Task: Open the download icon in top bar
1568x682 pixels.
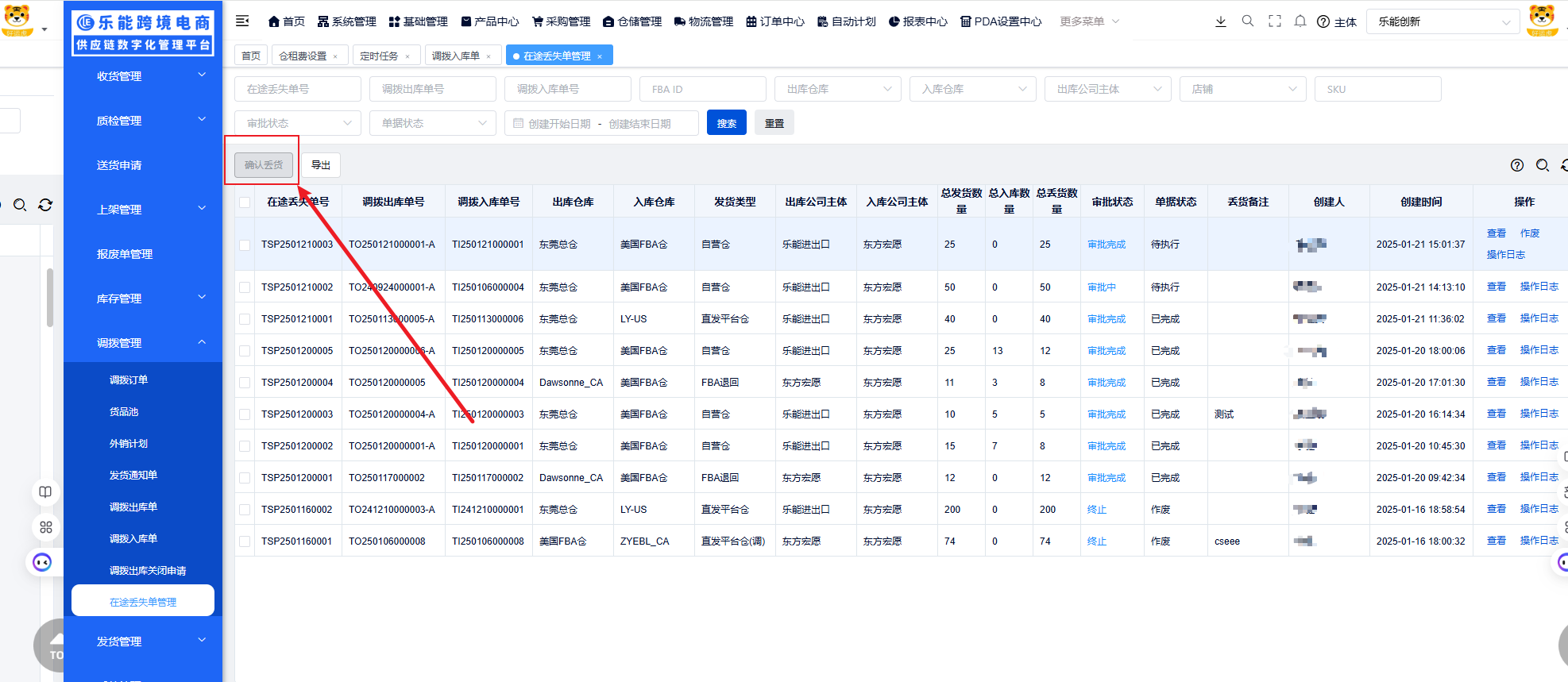Action: point(1221,21)
